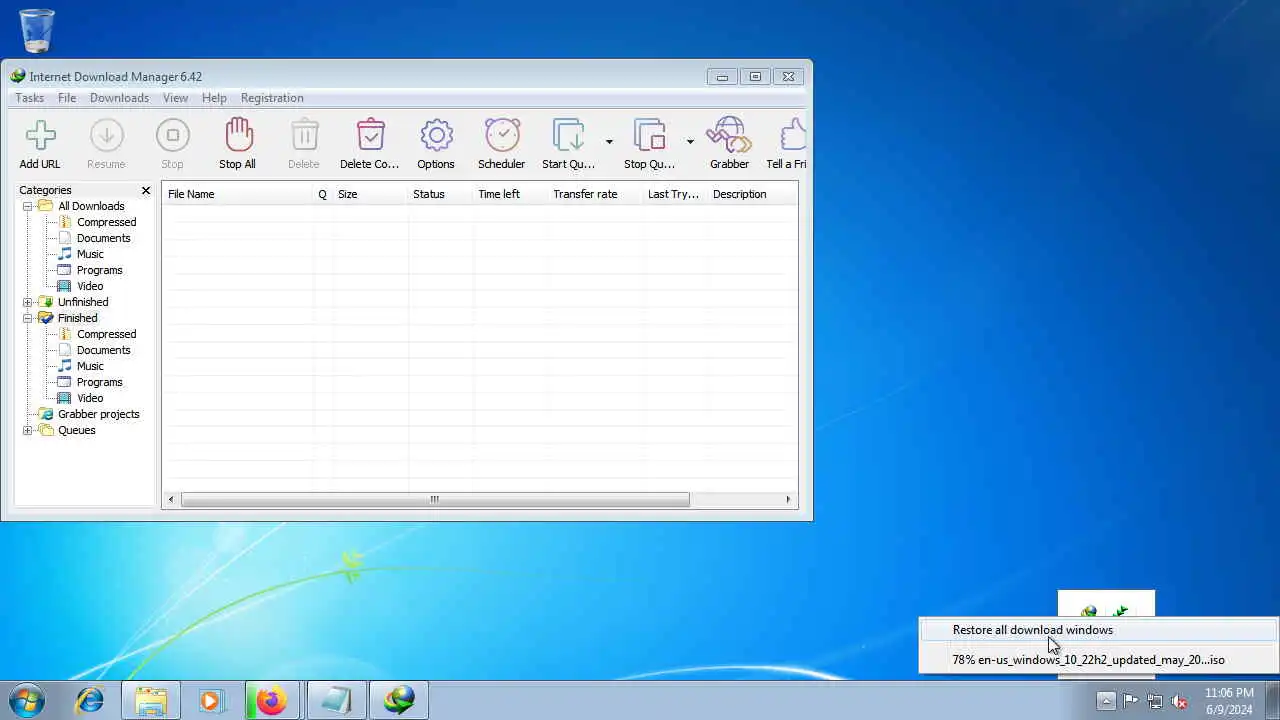Image resolution: width=1280 pixels, height=720 pixels.
Task: Collapse the Finished tree node
Action: click(x=28, y=318)
